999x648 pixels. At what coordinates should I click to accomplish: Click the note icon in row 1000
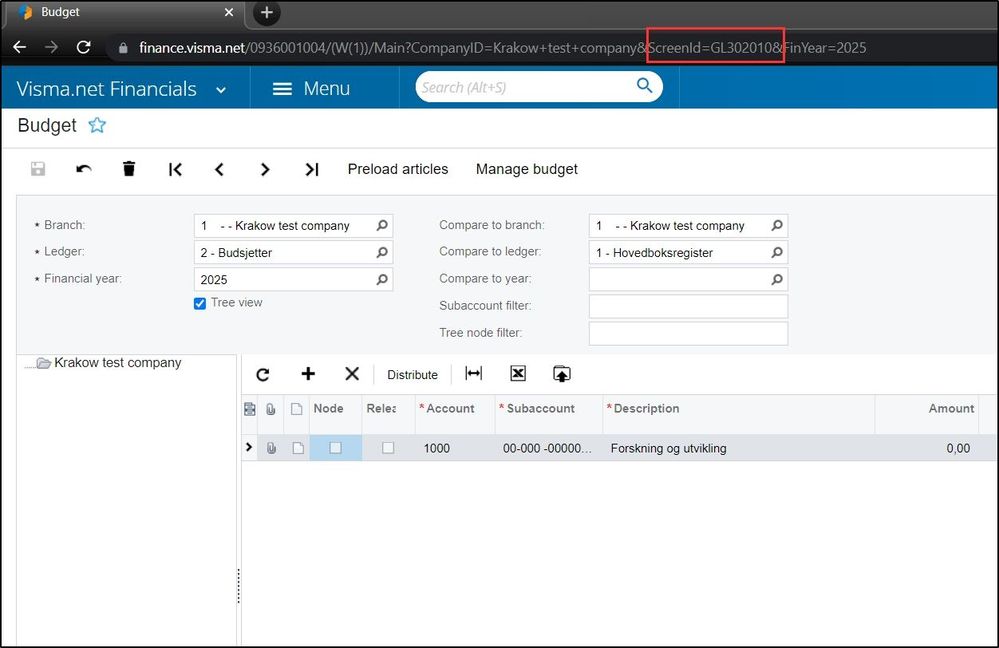coord(298,448)
